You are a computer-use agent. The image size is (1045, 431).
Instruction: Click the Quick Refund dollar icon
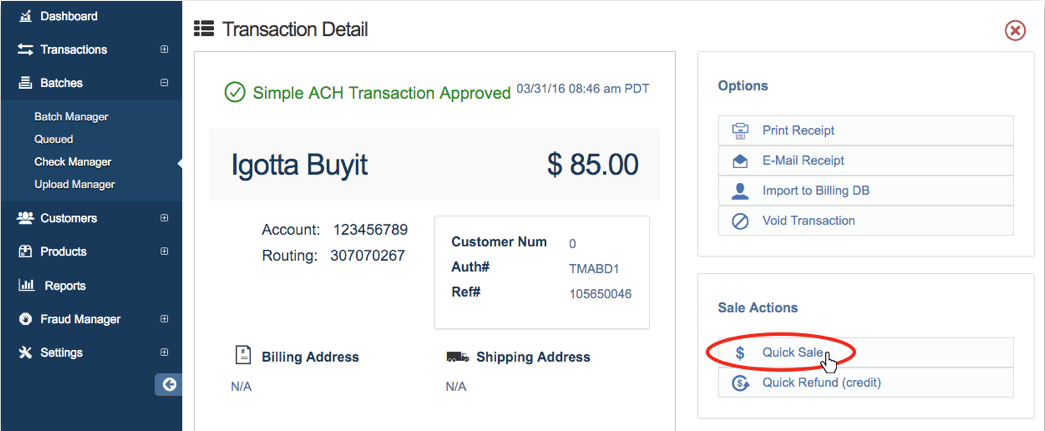click(x=740, y=382)
